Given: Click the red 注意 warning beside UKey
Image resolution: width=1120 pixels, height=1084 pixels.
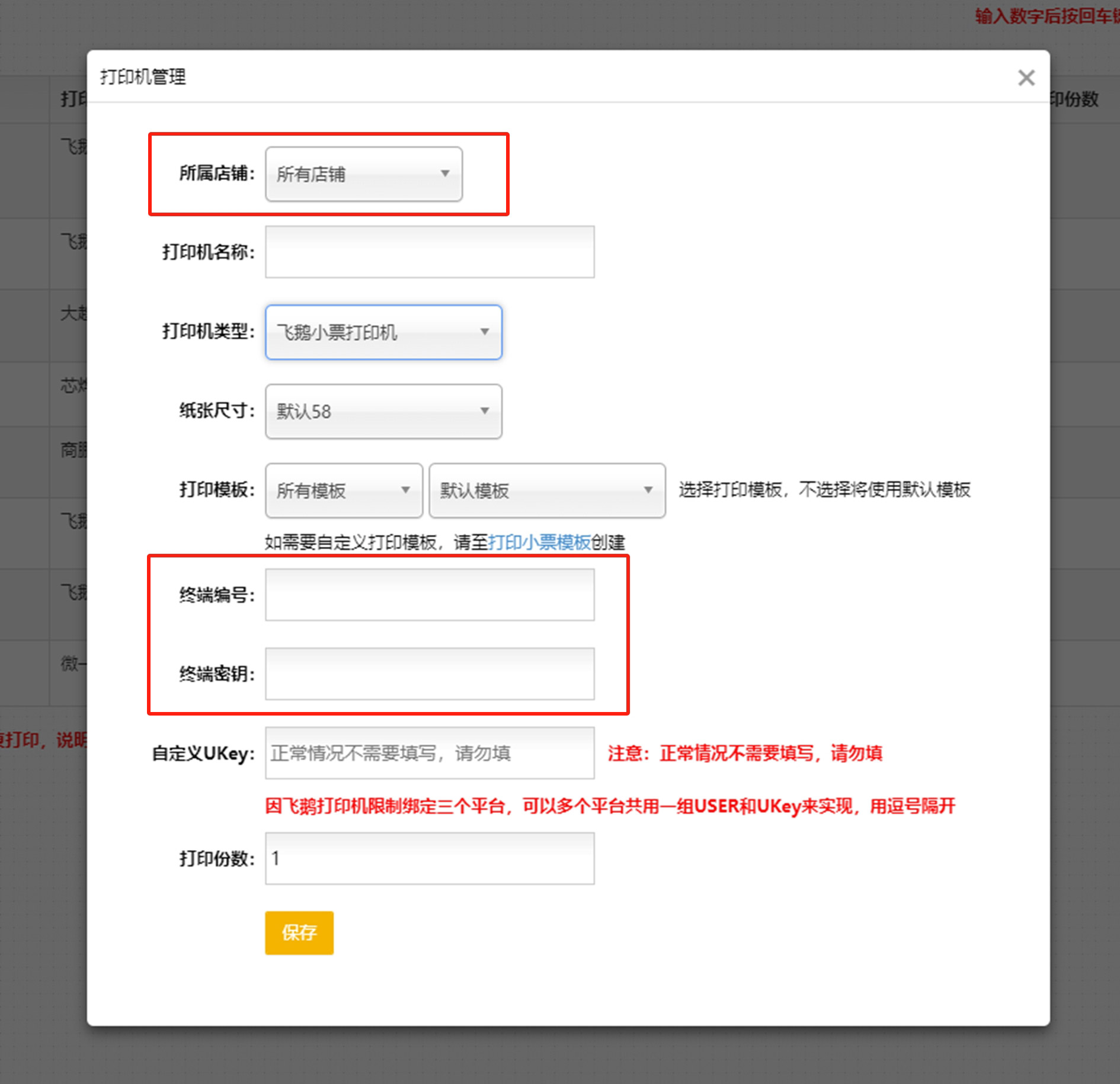Looking at the screenshot, I should (x=745, y=753).
